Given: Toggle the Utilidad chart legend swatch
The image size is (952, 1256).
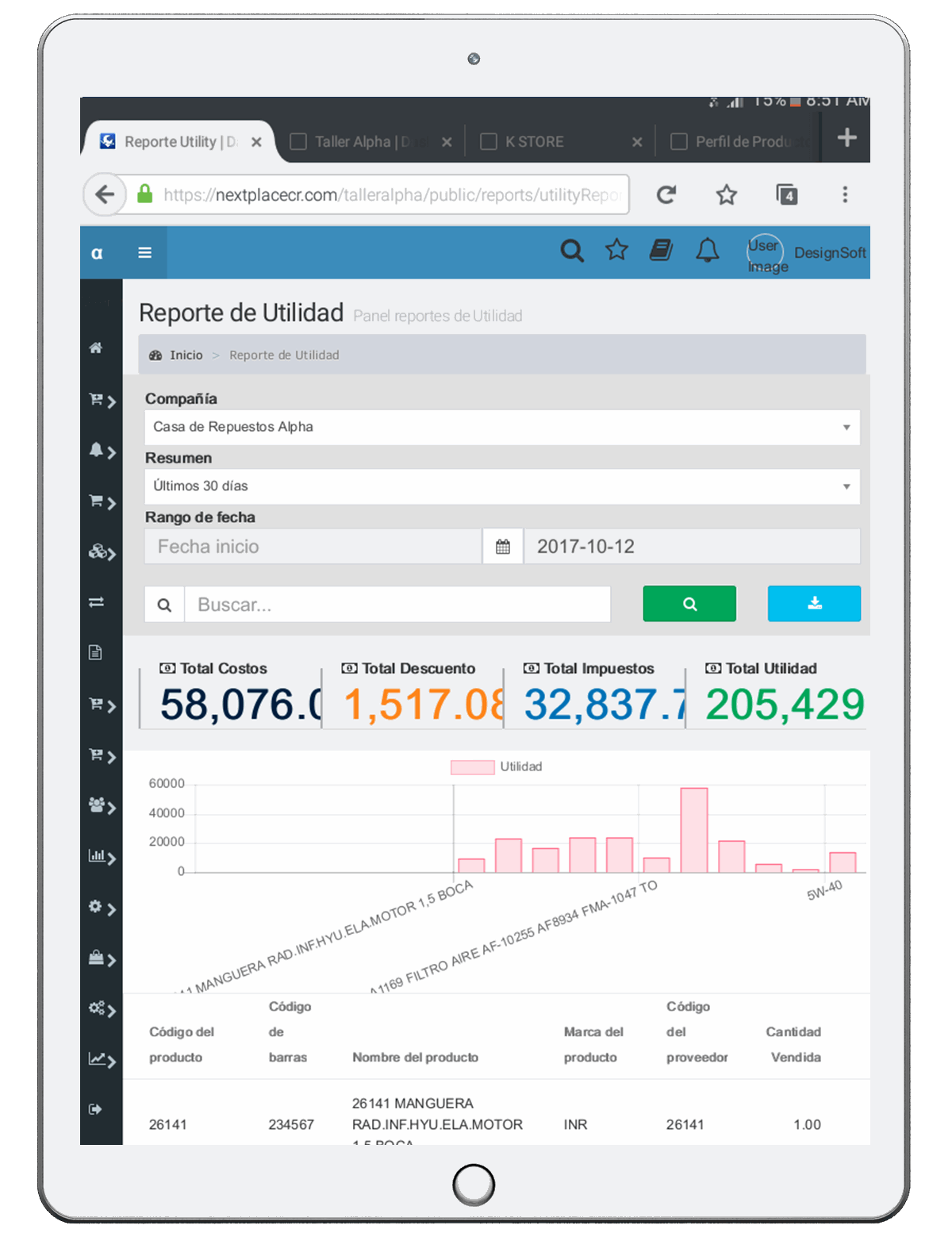Looking at the screenshot, I should (472, 767).
